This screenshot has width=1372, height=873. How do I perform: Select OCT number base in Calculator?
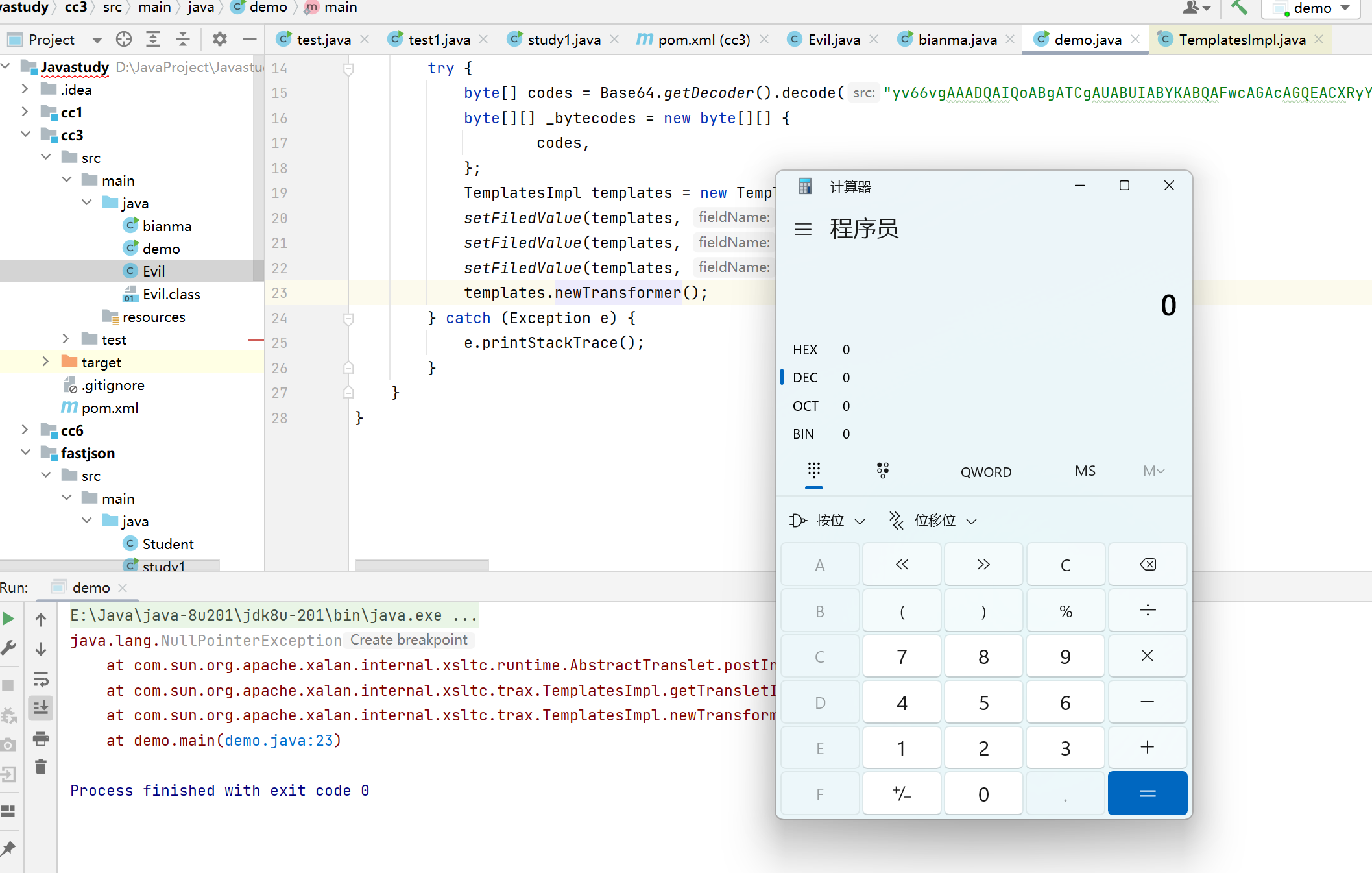pos(983,406)
